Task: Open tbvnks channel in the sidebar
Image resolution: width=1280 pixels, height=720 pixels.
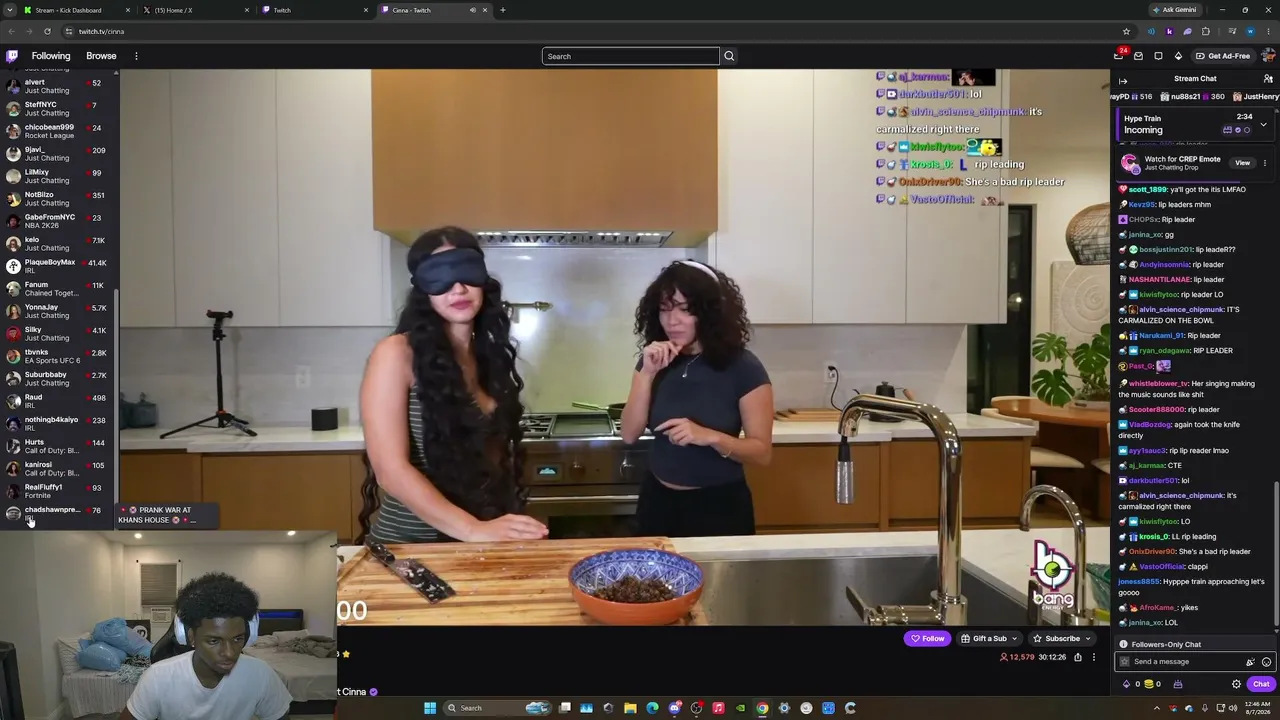Action: point(58,356)
